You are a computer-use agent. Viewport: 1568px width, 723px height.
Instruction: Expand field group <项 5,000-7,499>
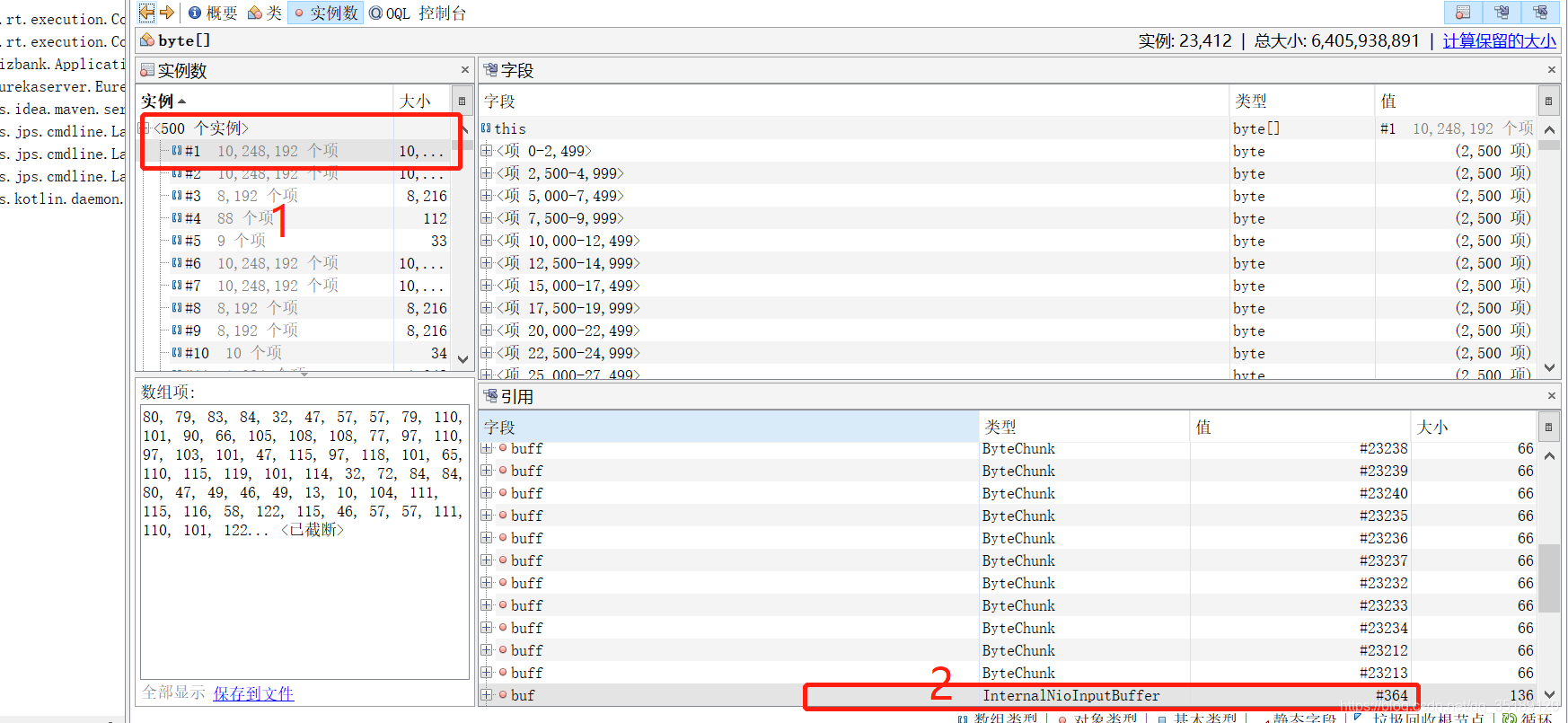pos(487,196)
